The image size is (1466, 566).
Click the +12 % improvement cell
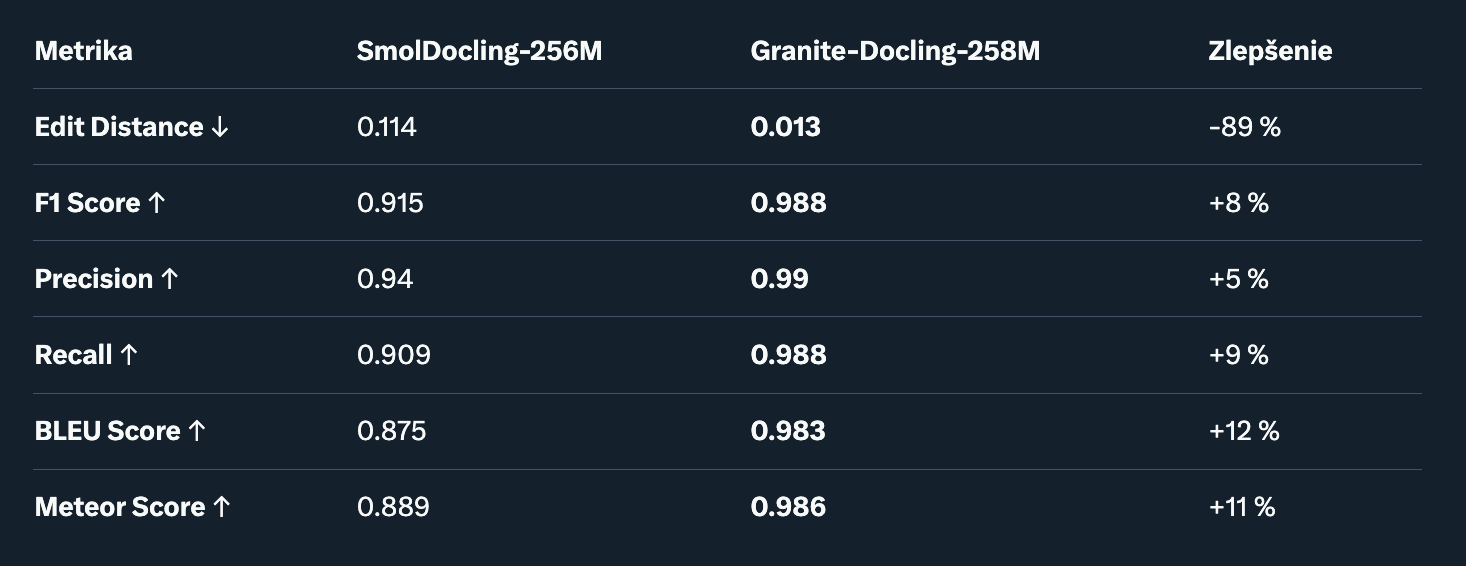tap(1244, 431)
